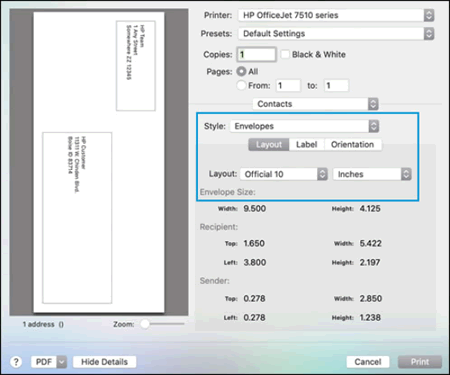The width and height of the screenshot is (450, 375).
Task: Click the Official 10 layout stepper arrows
Action: pyautogui.click(x=322, y=174)
